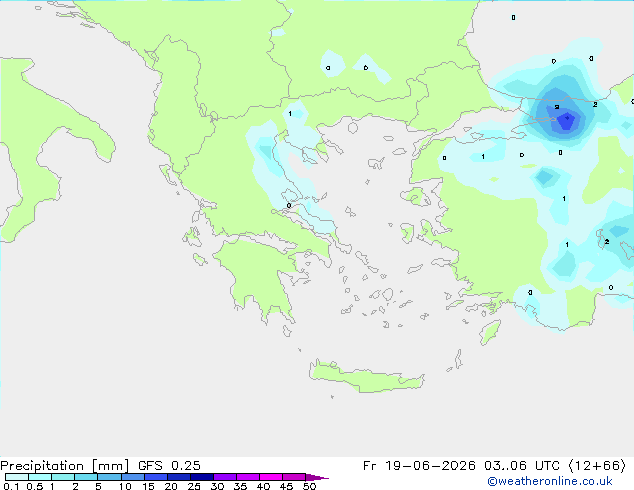The height and width of the screenshot is (490, 634).
Task: Select the 35–40 mm violet legend swatch
Action: click(x=248, y=477)
